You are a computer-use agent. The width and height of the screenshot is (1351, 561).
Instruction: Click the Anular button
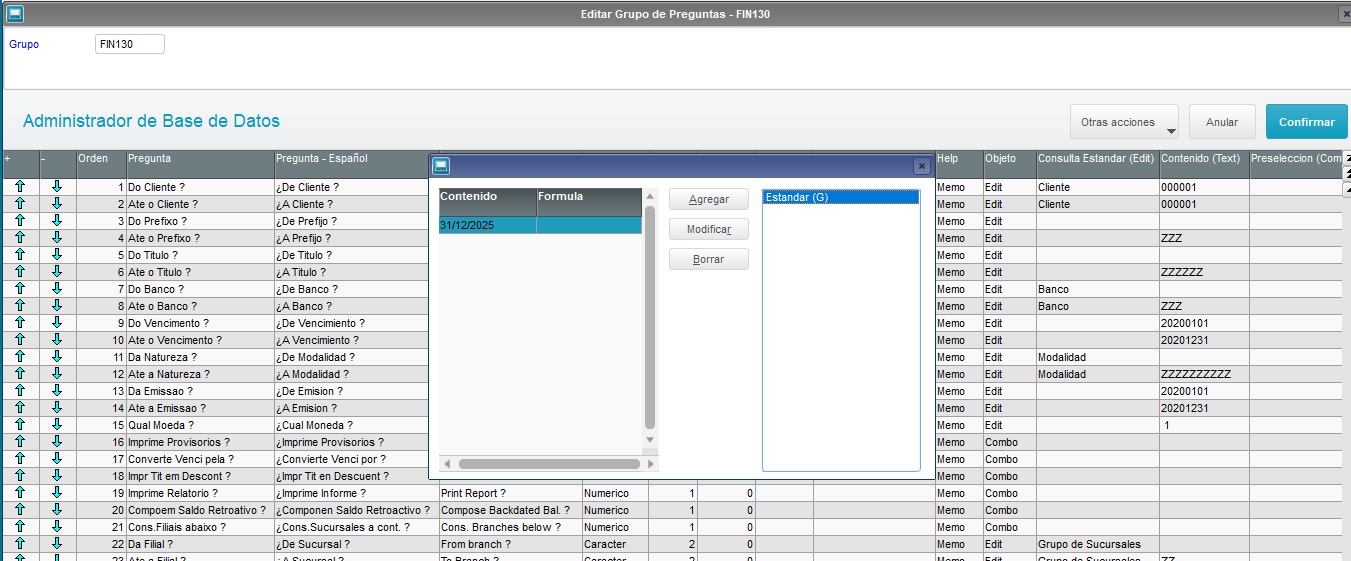pyautogui.click(x=1222, y=122)
